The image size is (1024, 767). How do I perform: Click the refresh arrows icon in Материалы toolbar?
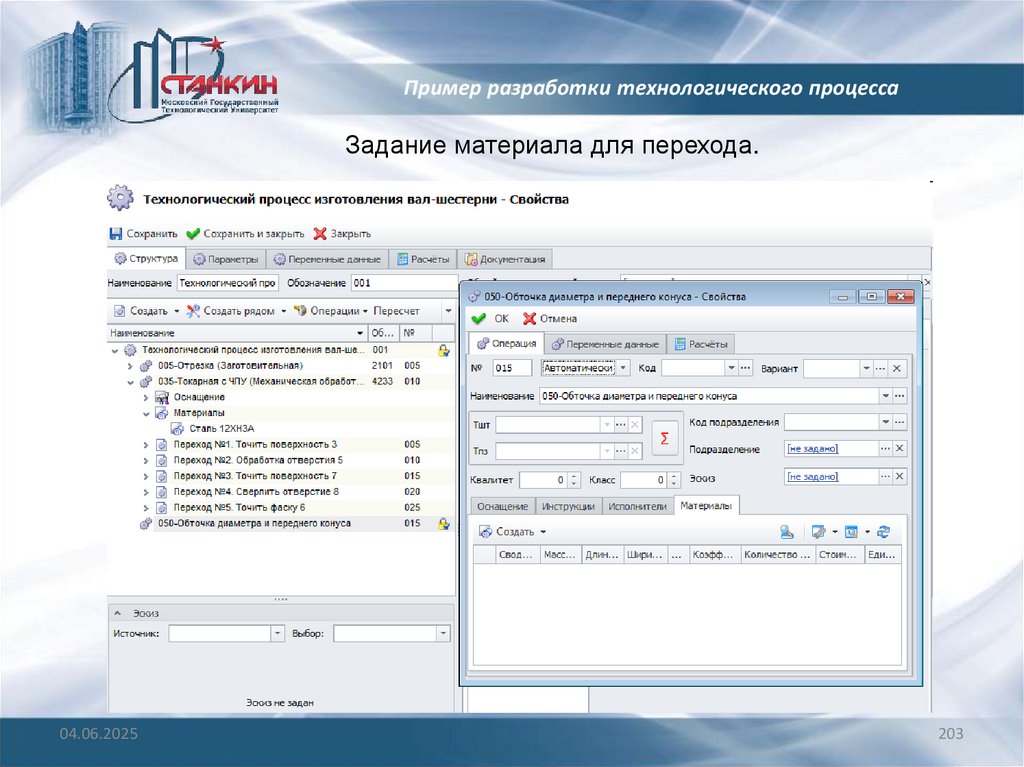pos(884,532)
